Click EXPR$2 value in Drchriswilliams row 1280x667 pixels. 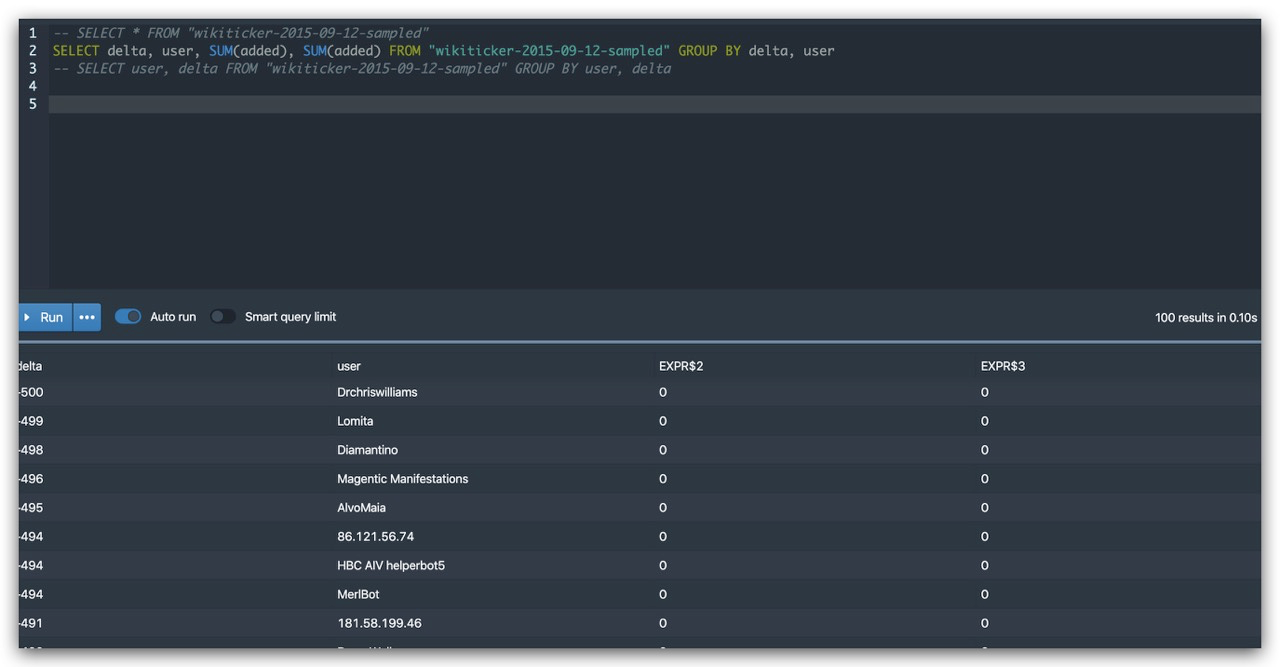pos(663,392)
